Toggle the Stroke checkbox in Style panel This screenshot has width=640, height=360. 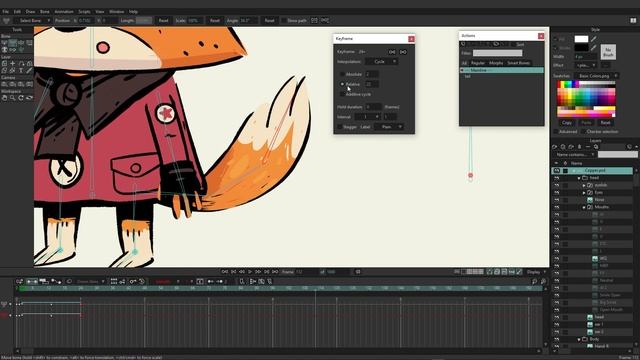pos(555,48)
